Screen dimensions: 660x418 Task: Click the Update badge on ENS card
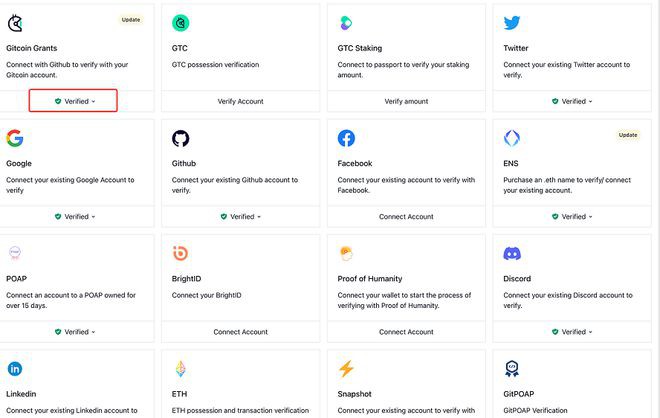[627, 135]
